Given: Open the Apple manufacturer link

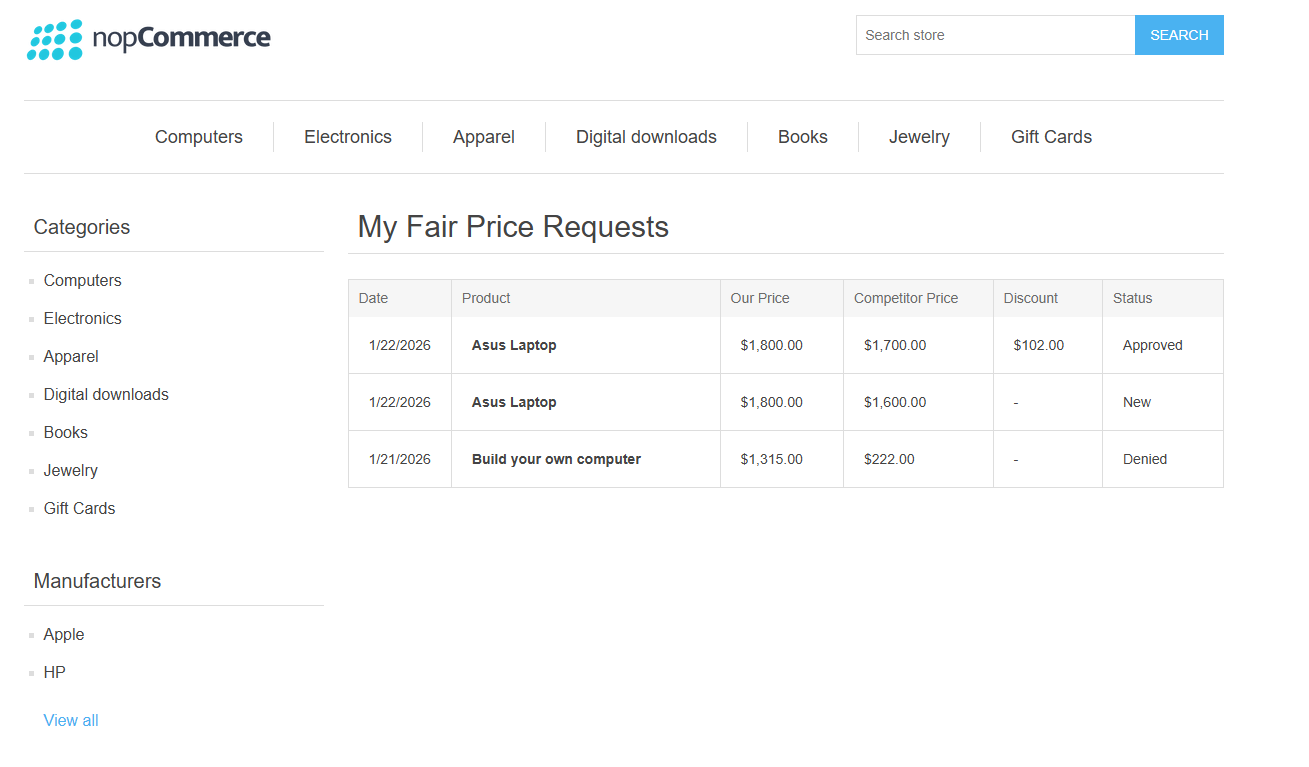Looking at the screenshot, I should (64, 635).
